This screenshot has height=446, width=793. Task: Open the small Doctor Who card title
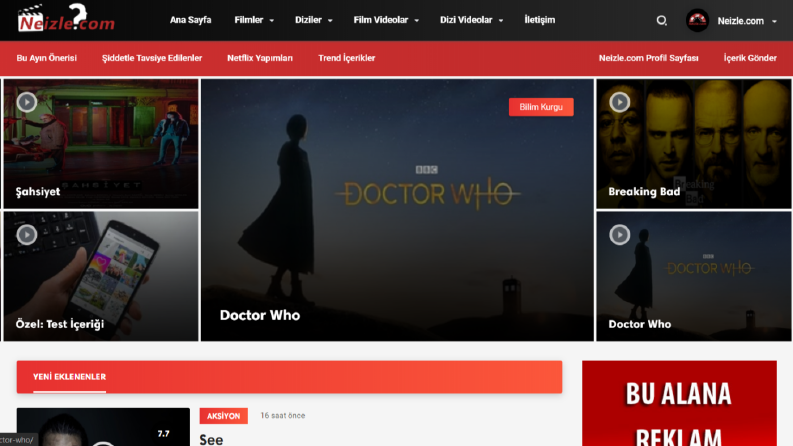pyautogui.click(x=640, y=324)
